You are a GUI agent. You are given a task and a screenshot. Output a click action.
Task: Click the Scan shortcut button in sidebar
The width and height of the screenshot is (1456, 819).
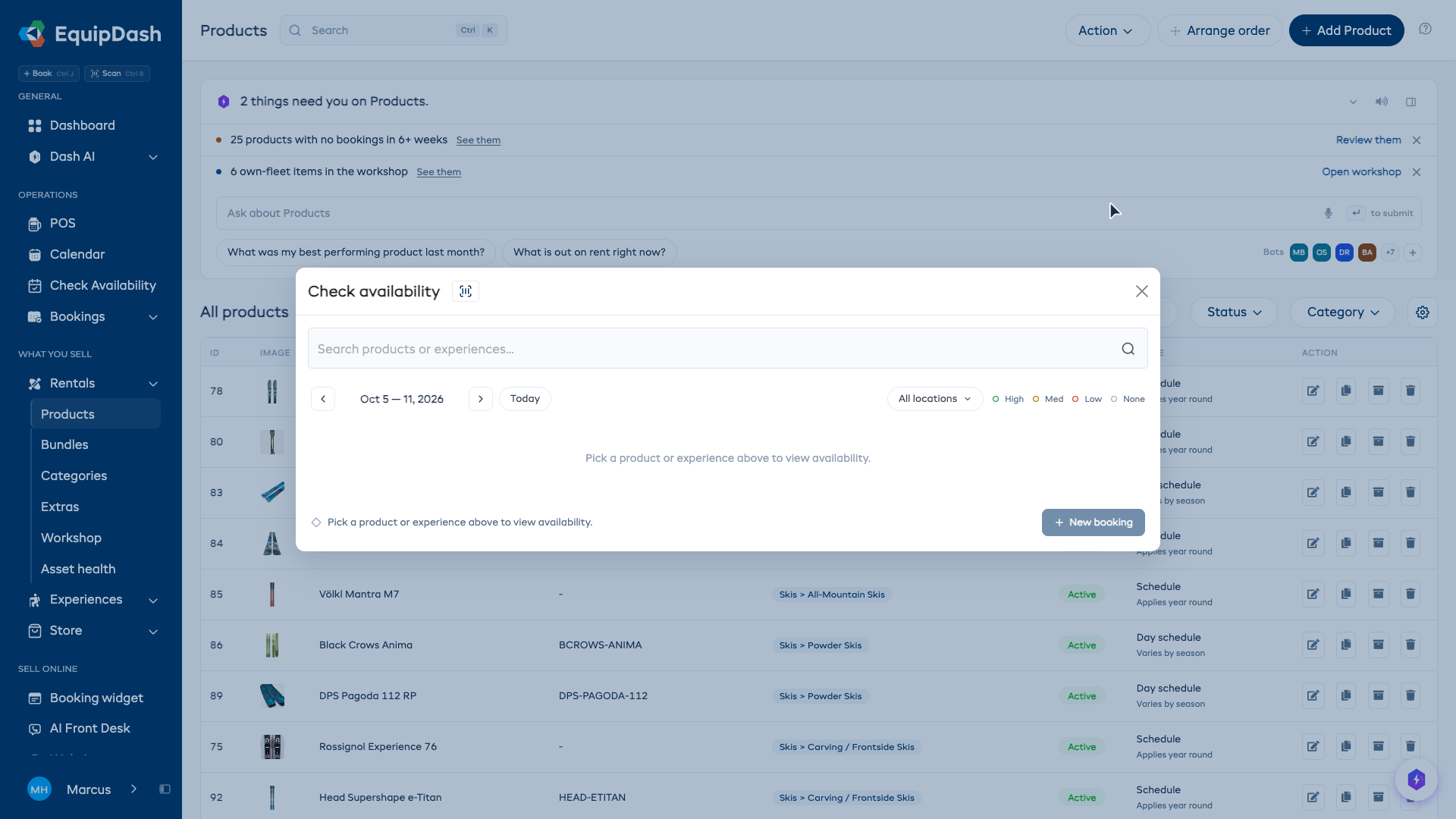click(x=118, y=74)
